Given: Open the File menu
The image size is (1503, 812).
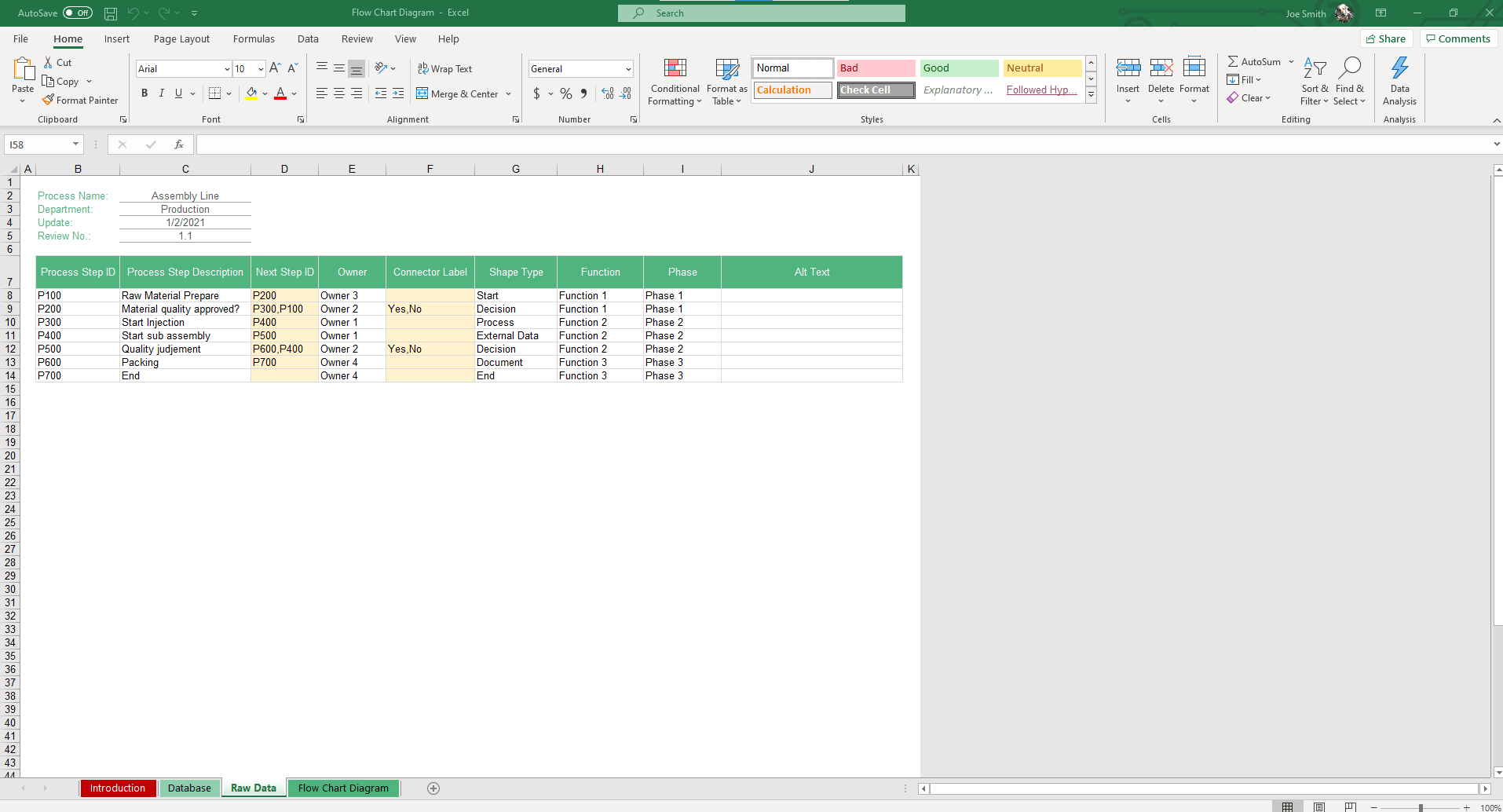Looking at the screenshot, I should pyautogui.click(x=21, y=39).
